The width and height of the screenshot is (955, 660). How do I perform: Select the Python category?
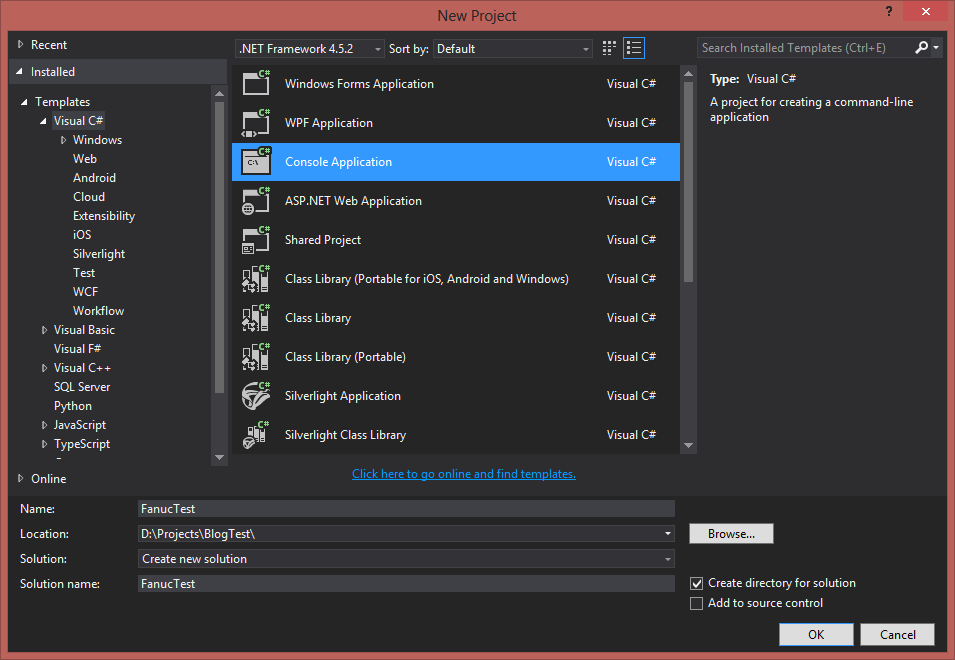[x=73, y=406]
